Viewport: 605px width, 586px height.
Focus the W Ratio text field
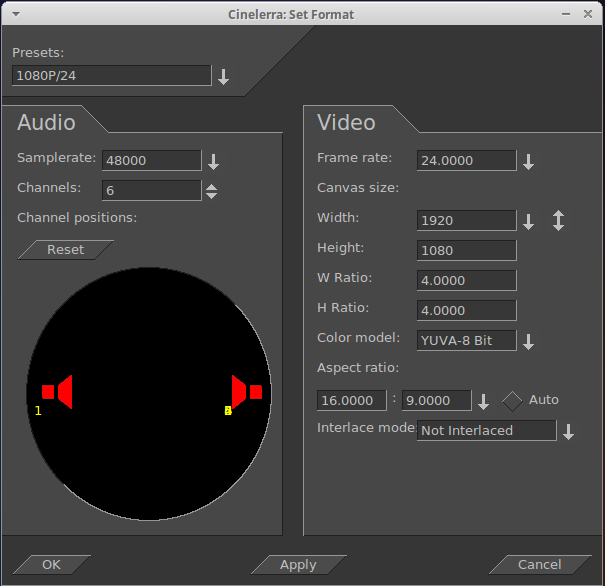pos(466,280)
